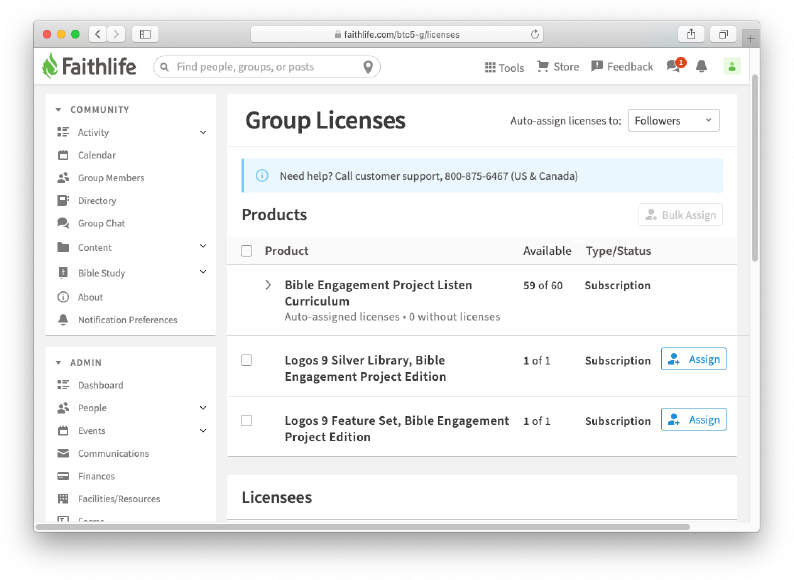Click the Faithlife logo
The image size is (794, 580).
coord(89,66)
